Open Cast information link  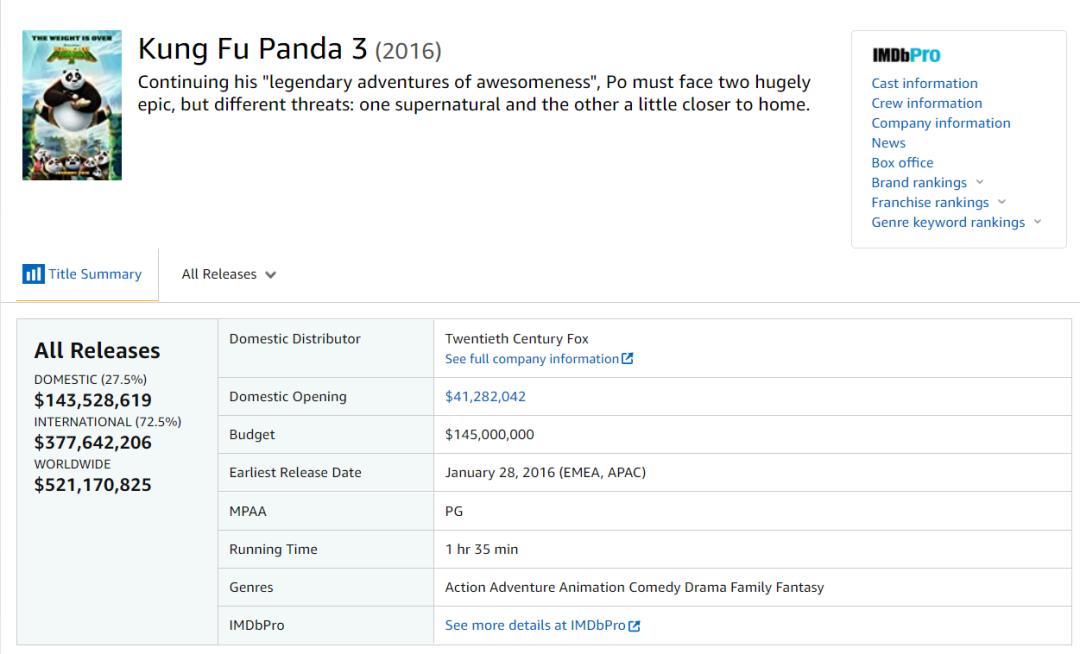pos(924,83)
